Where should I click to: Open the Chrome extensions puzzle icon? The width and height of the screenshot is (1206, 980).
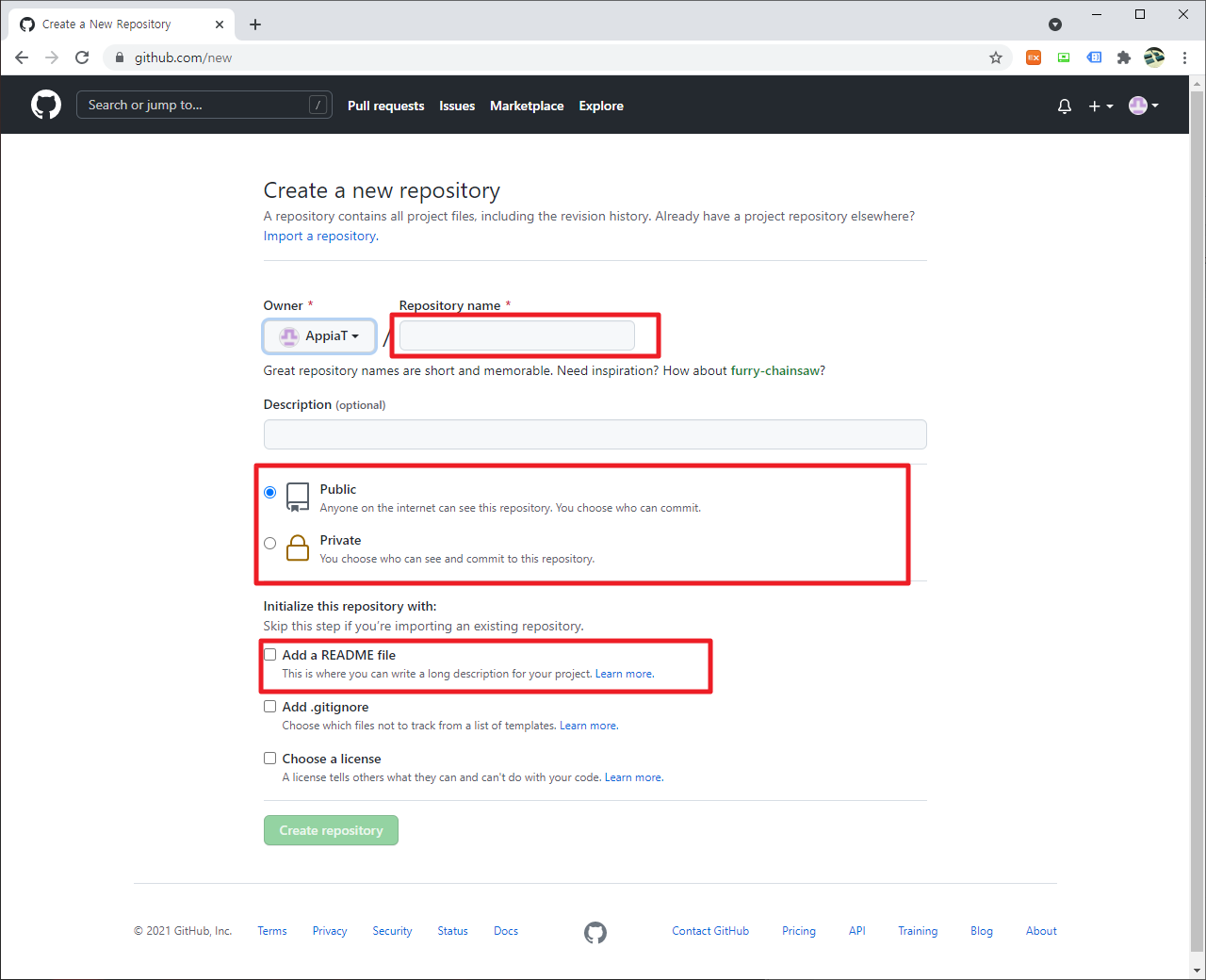(1124, 57)
